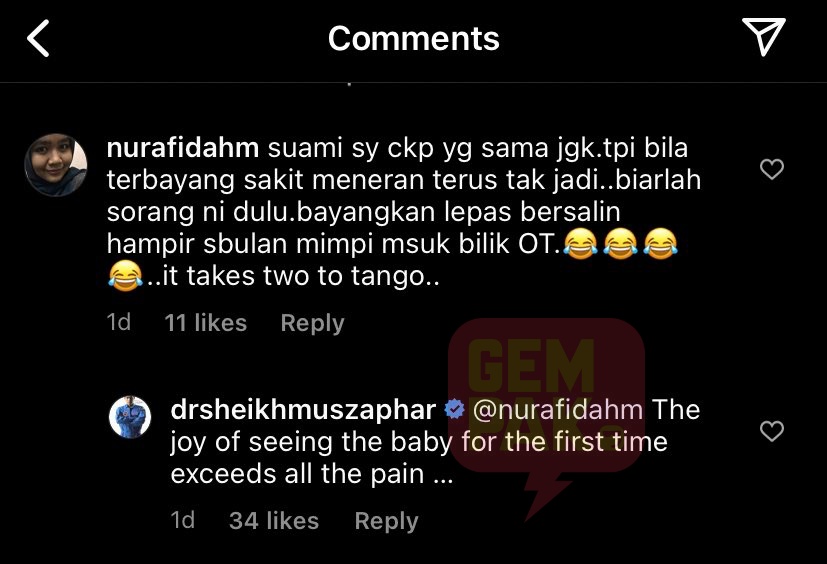827x564 pixels.
Task: Go back using the left chevron arrow
Action: pos(38,38)
